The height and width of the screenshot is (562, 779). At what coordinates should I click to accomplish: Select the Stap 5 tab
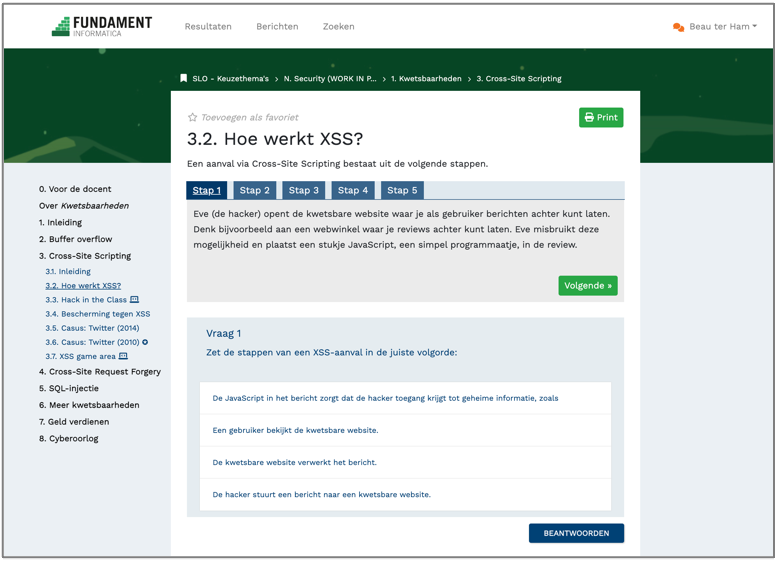point(402,190)
